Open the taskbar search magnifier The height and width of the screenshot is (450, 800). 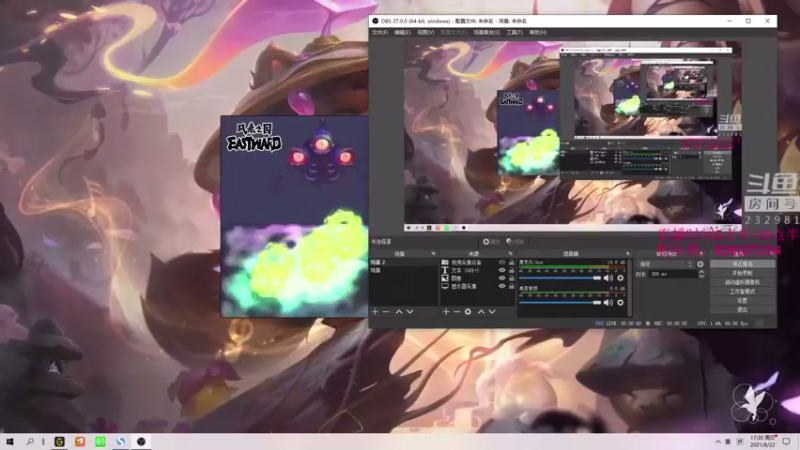[x=30, y=441]
